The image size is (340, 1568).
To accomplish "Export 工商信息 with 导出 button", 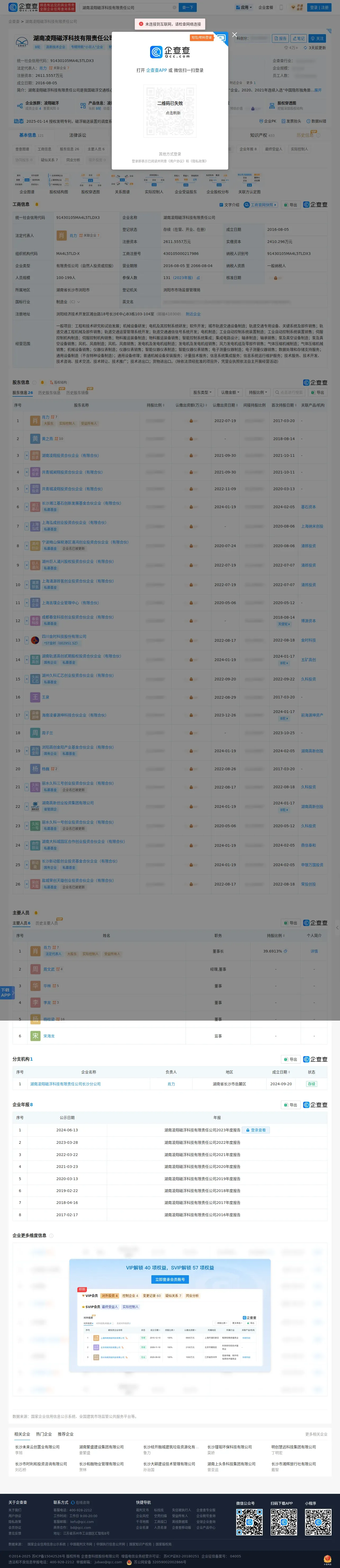I will [x=290, y=205].
